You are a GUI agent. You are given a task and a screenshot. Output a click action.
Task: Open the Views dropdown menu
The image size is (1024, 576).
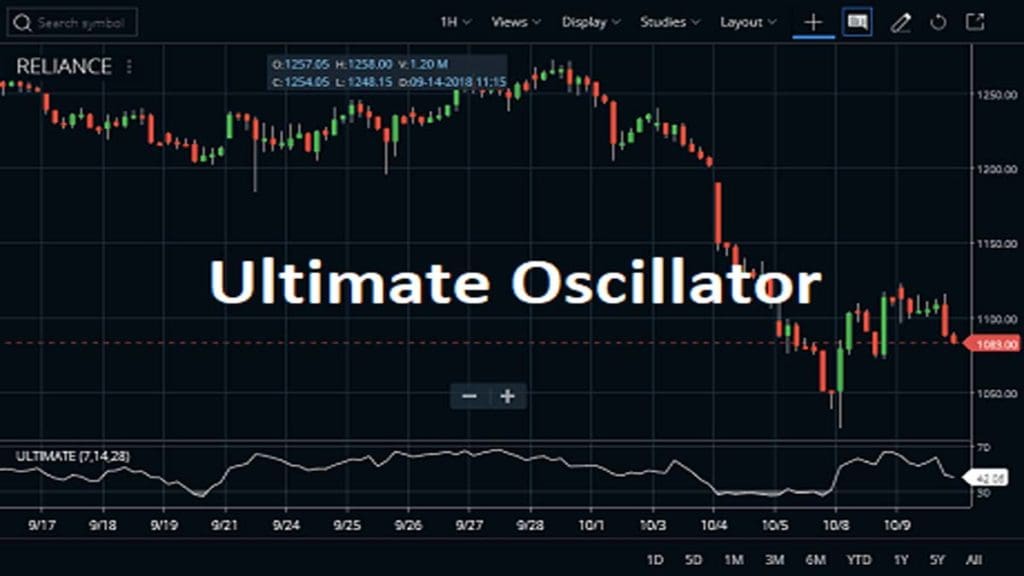[516, 22]
